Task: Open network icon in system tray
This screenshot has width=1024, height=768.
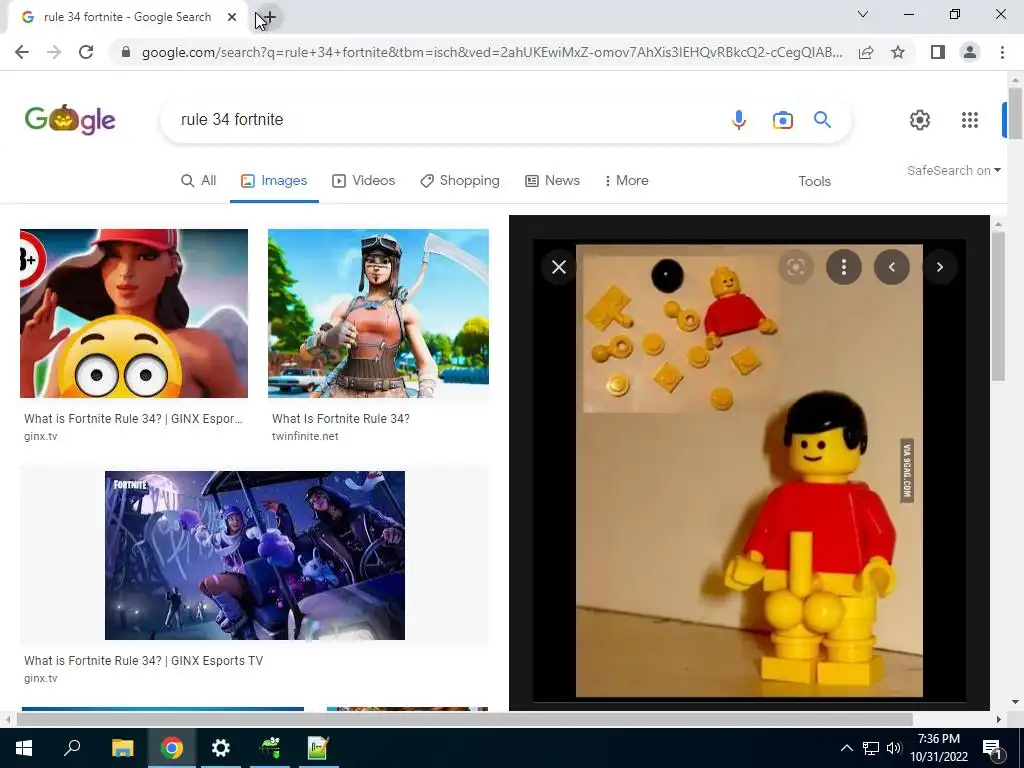Action: [871, 748]
